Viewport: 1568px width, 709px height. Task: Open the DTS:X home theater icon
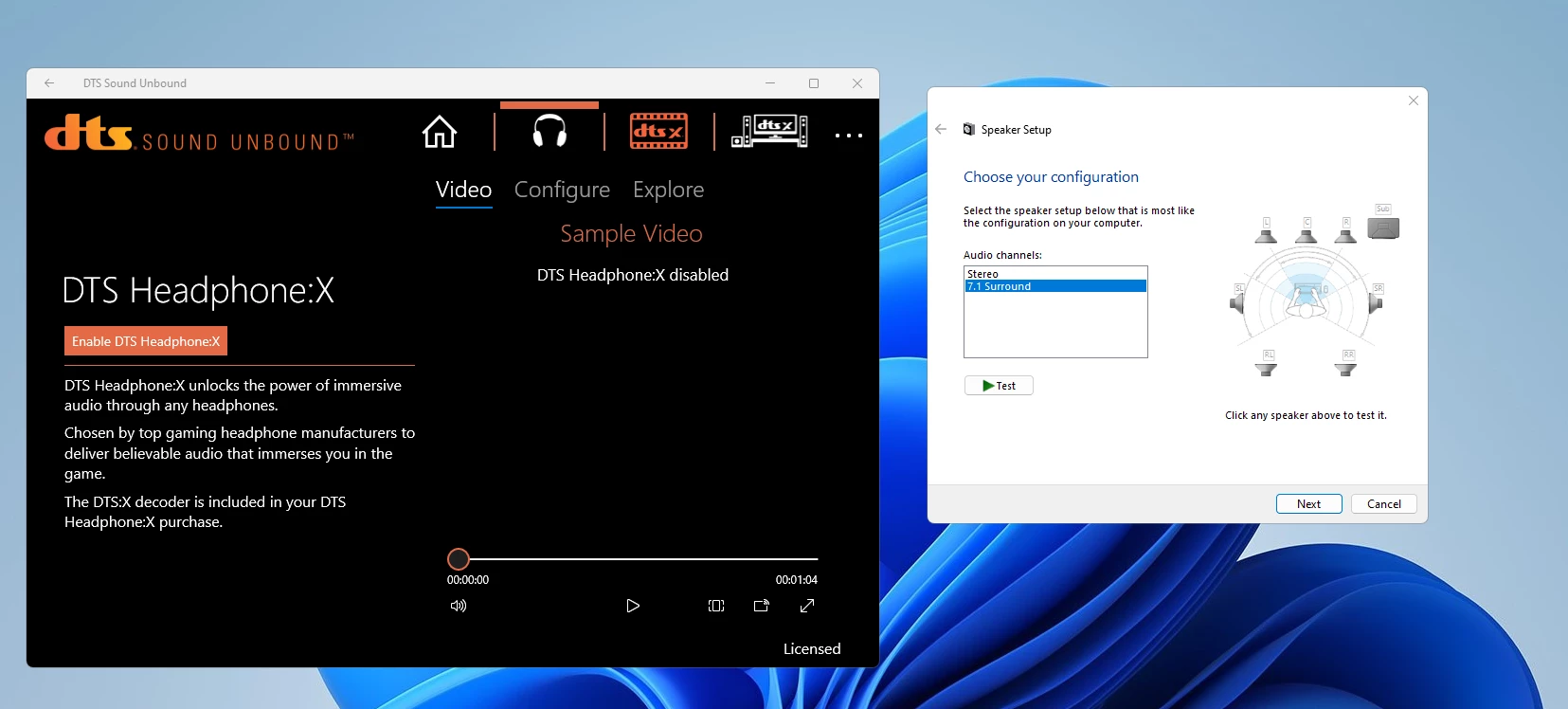click(x=769, y=132)
